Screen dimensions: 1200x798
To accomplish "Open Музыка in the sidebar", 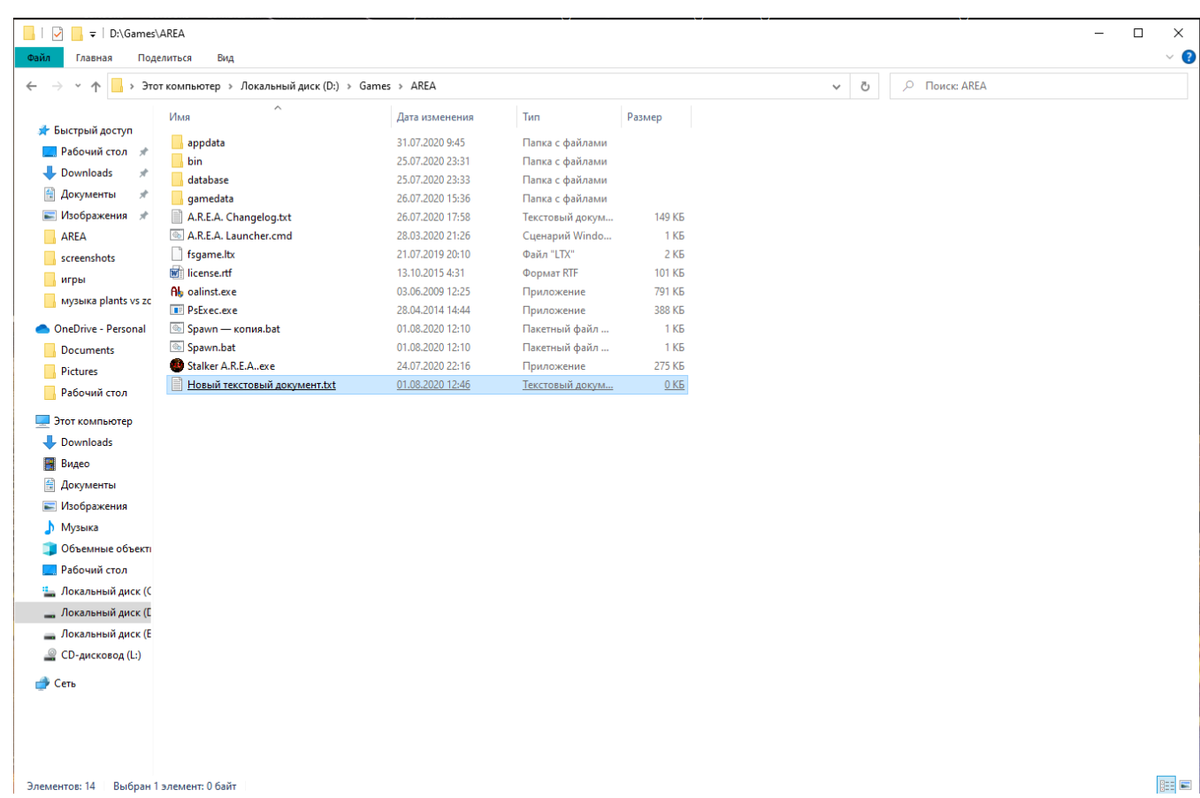I will tap(79, 527).
